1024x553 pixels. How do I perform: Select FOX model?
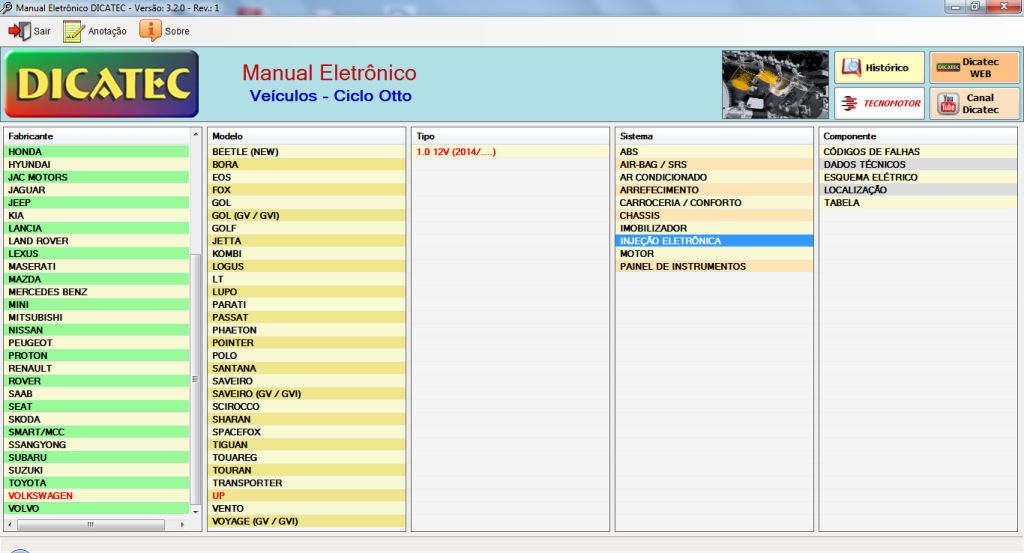[x=306, y=190]
